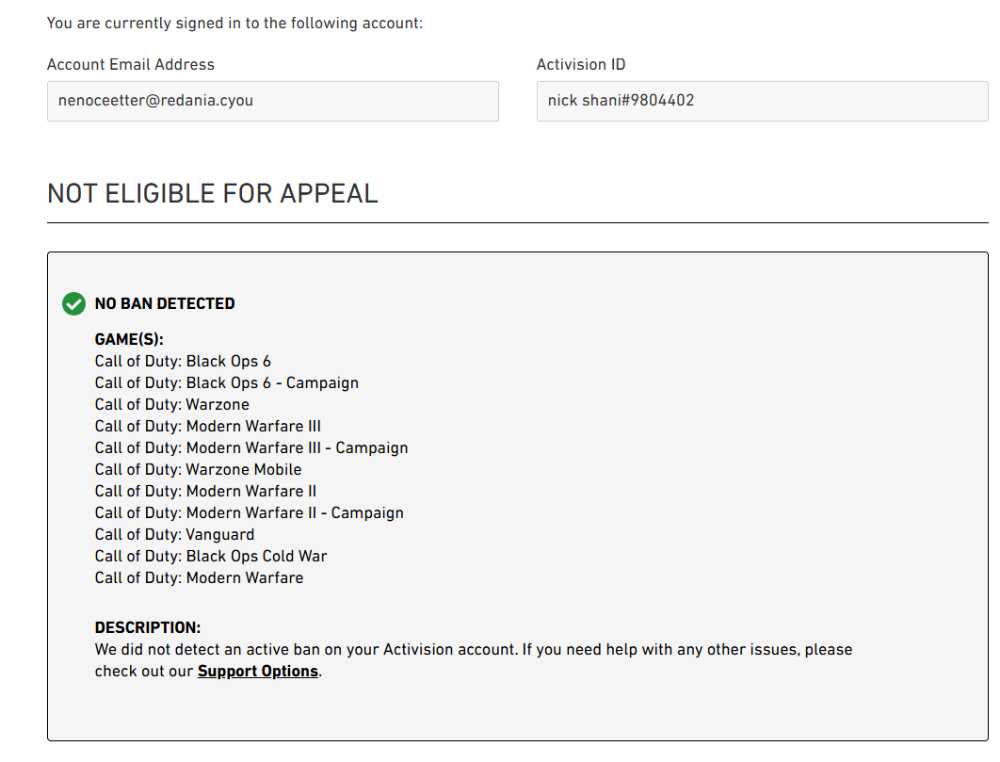Select Call of Duty: Warzone entry

172,404
